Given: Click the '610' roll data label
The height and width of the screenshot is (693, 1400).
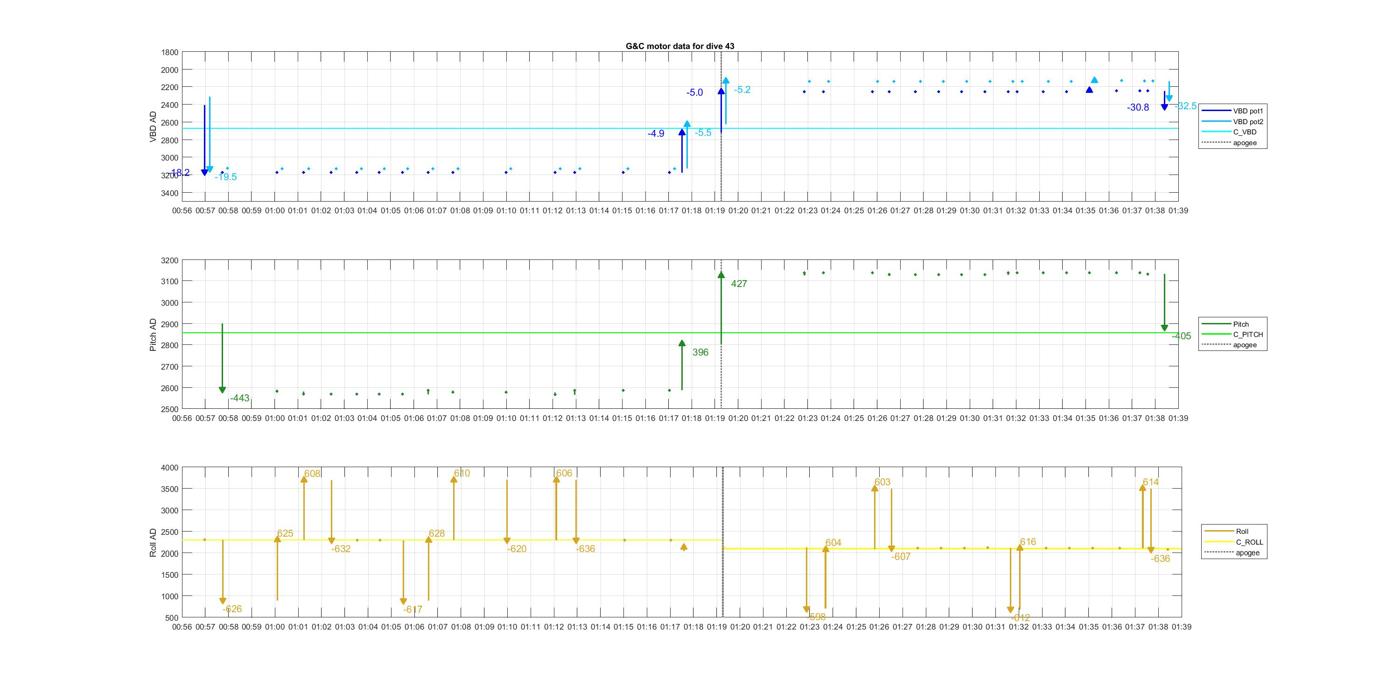Looking at the screenshot, I should click(462, 474).
